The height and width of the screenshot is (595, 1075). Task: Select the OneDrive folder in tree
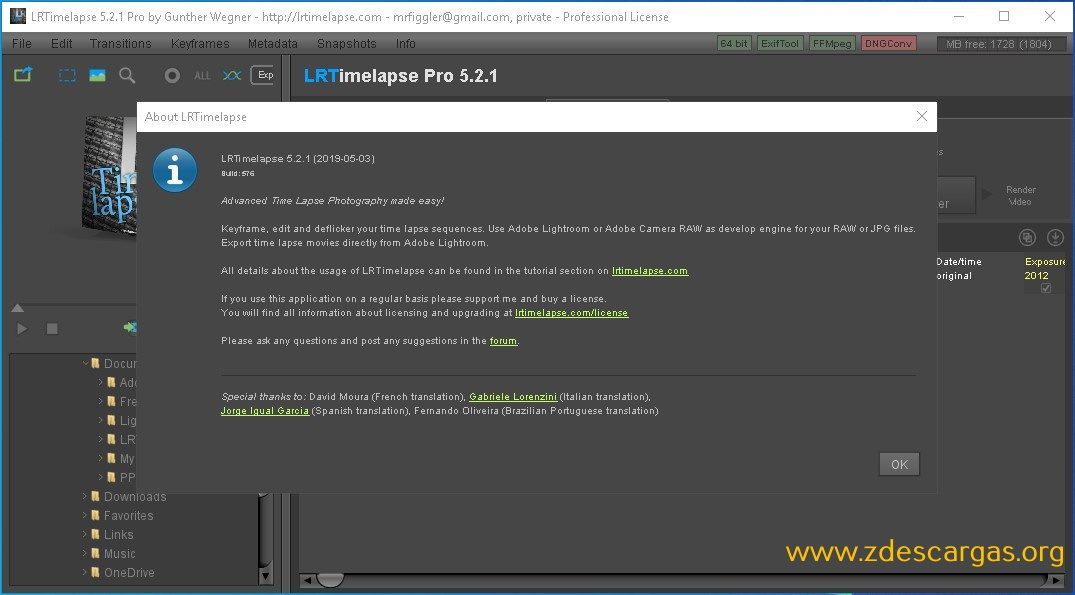click(x=129, y=573)
